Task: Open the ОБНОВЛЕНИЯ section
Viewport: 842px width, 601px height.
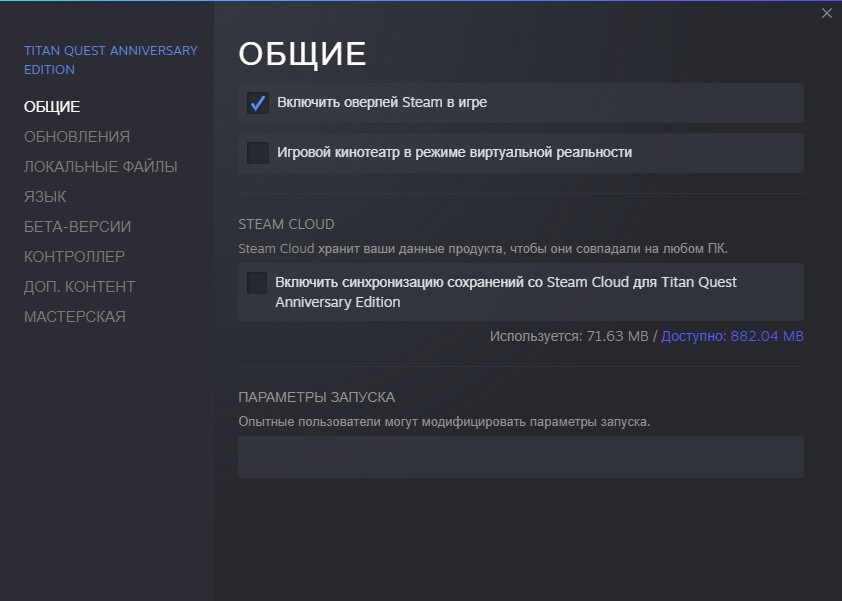Action: pos(77,137)
